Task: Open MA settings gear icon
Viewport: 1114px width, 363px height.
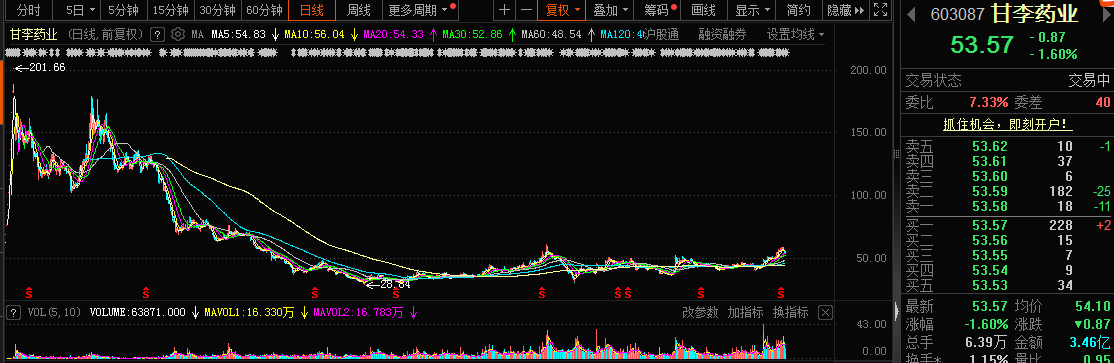Action: 178,34
